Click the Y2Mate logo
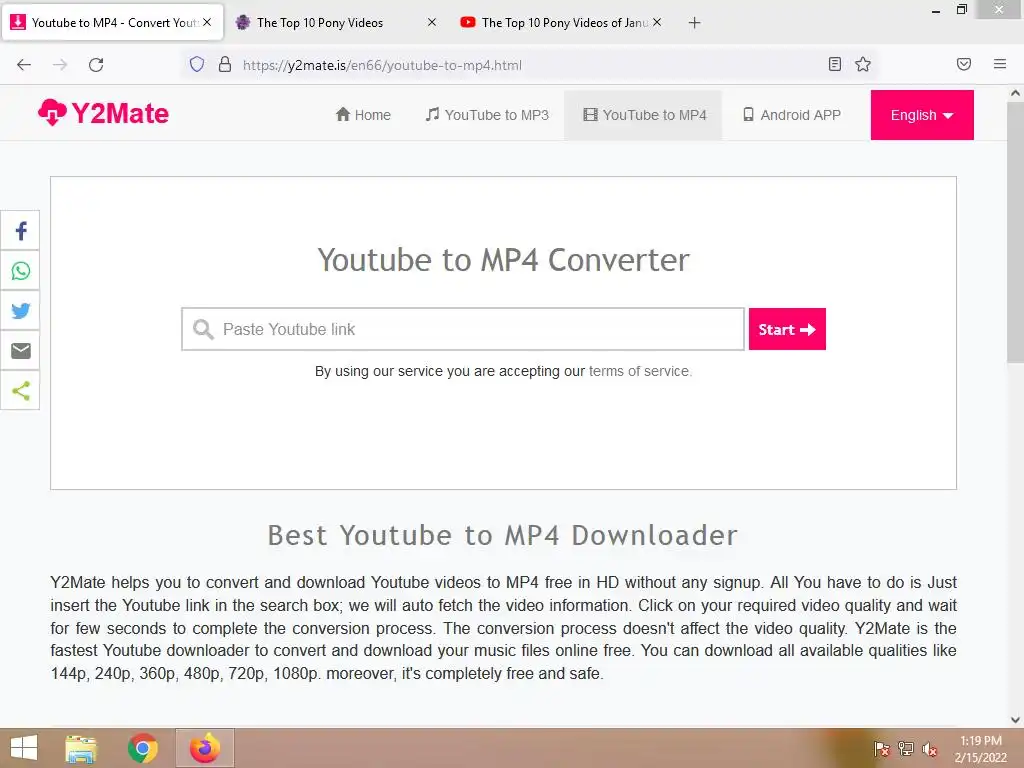This screenshot has height=768, width=1024. pos(103,113)
